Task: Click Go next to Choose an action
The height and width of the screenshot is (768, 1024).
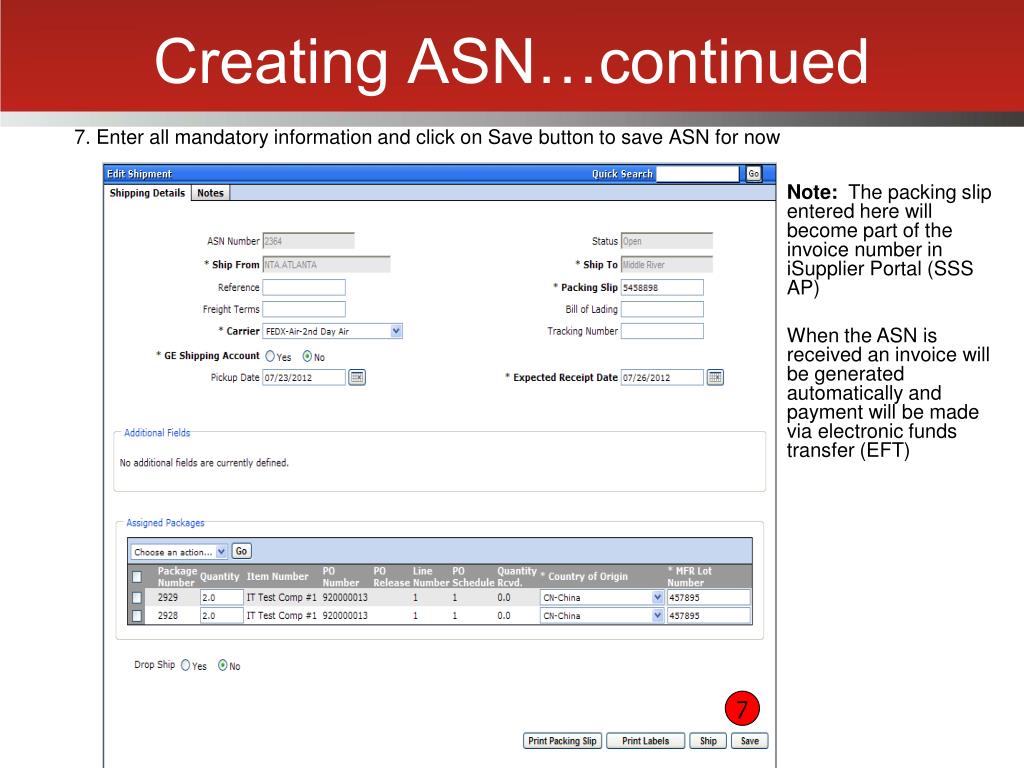Action: (x=241, y=551)
